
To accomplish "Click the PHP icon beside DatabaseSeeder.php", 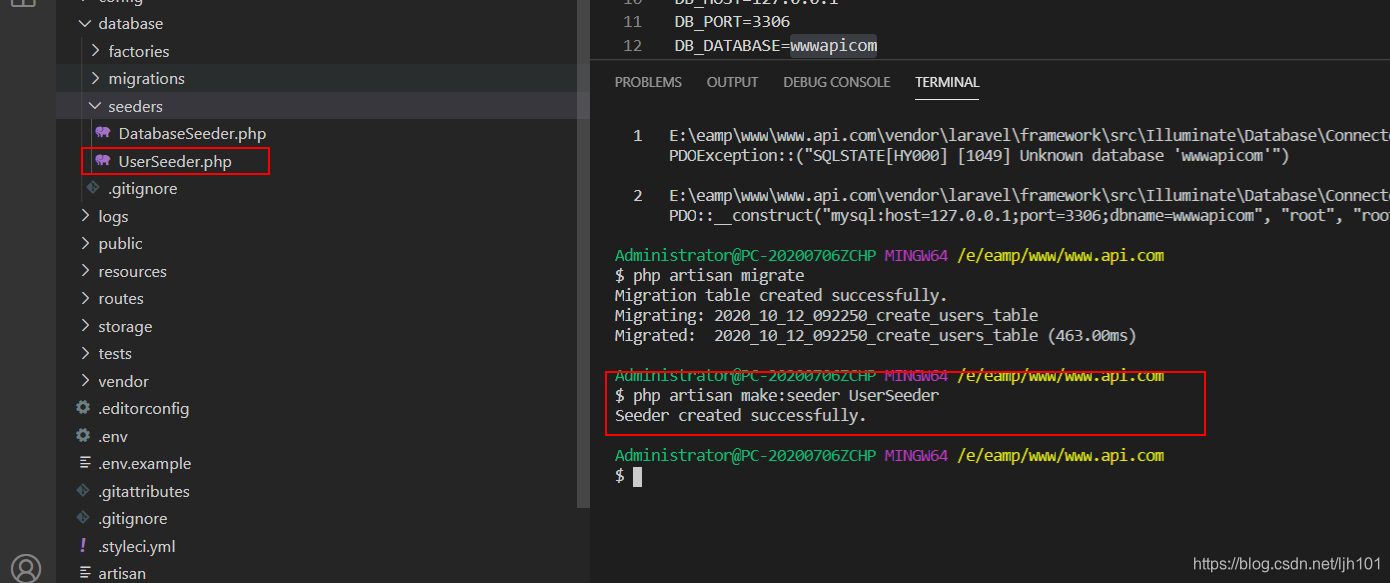I will click(x=102, y=133).
